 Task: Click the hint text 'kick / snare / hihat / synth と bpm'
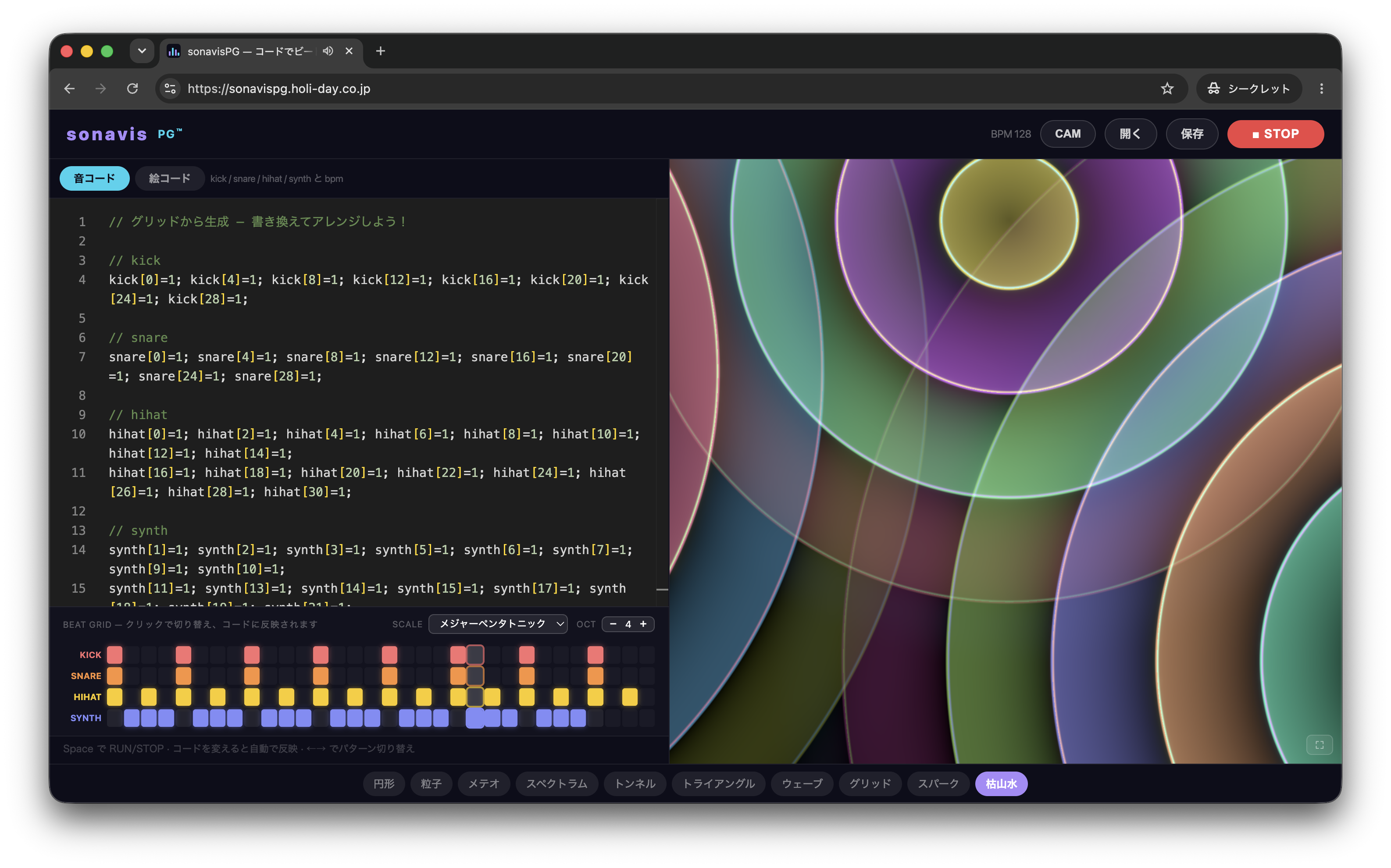coord(277,178)
